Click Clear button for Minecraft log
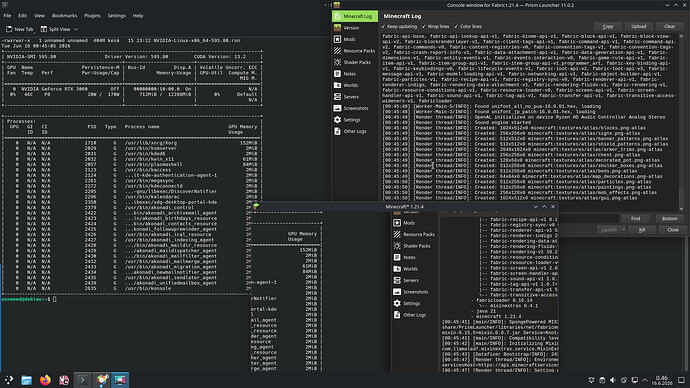The height and width of the screenshot is (388, 690). (669, 26)
